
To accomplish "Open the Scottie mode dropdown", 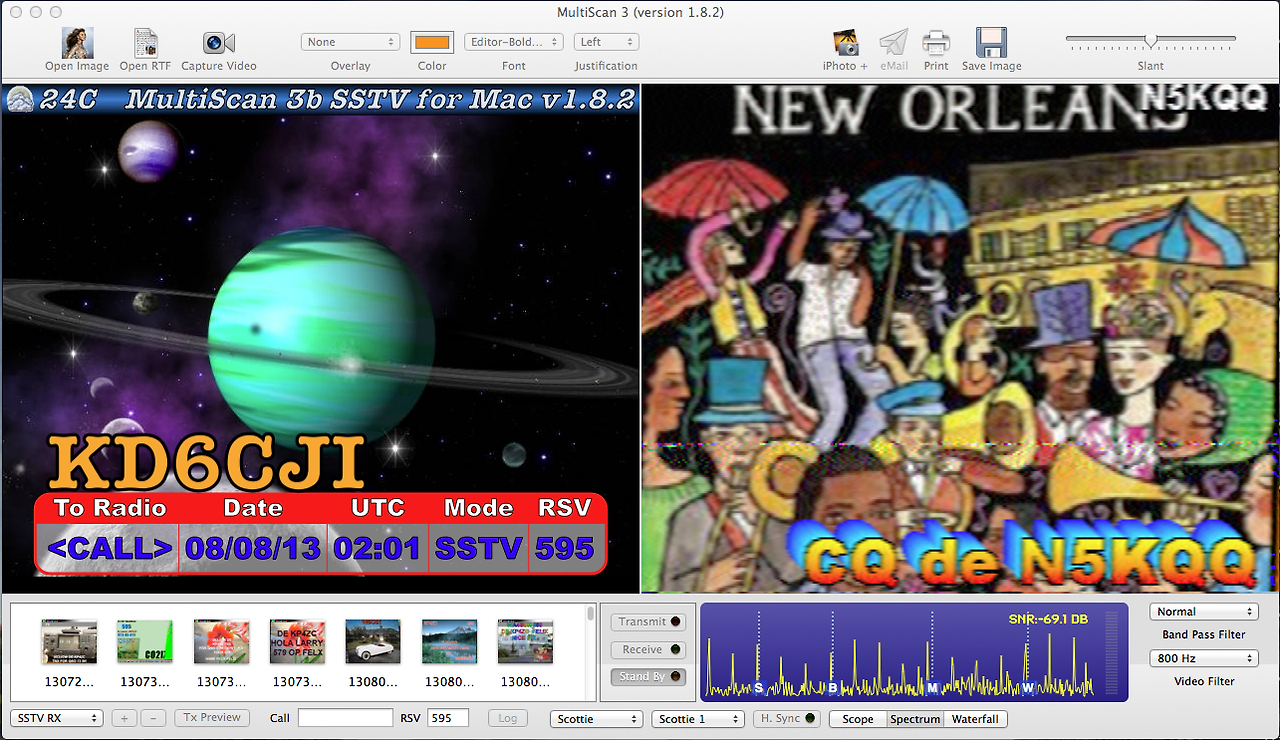I will point(596,718).
